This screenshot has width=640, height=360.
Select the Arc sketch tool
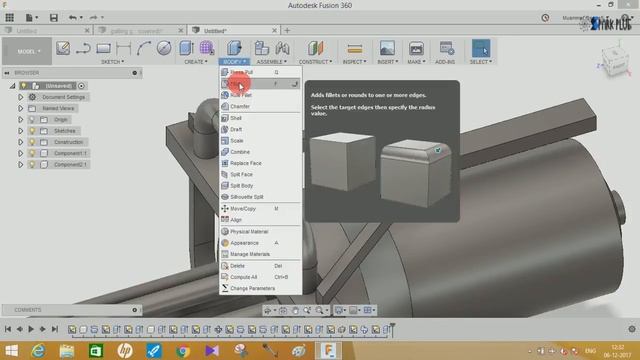click(x=144, y=48)
